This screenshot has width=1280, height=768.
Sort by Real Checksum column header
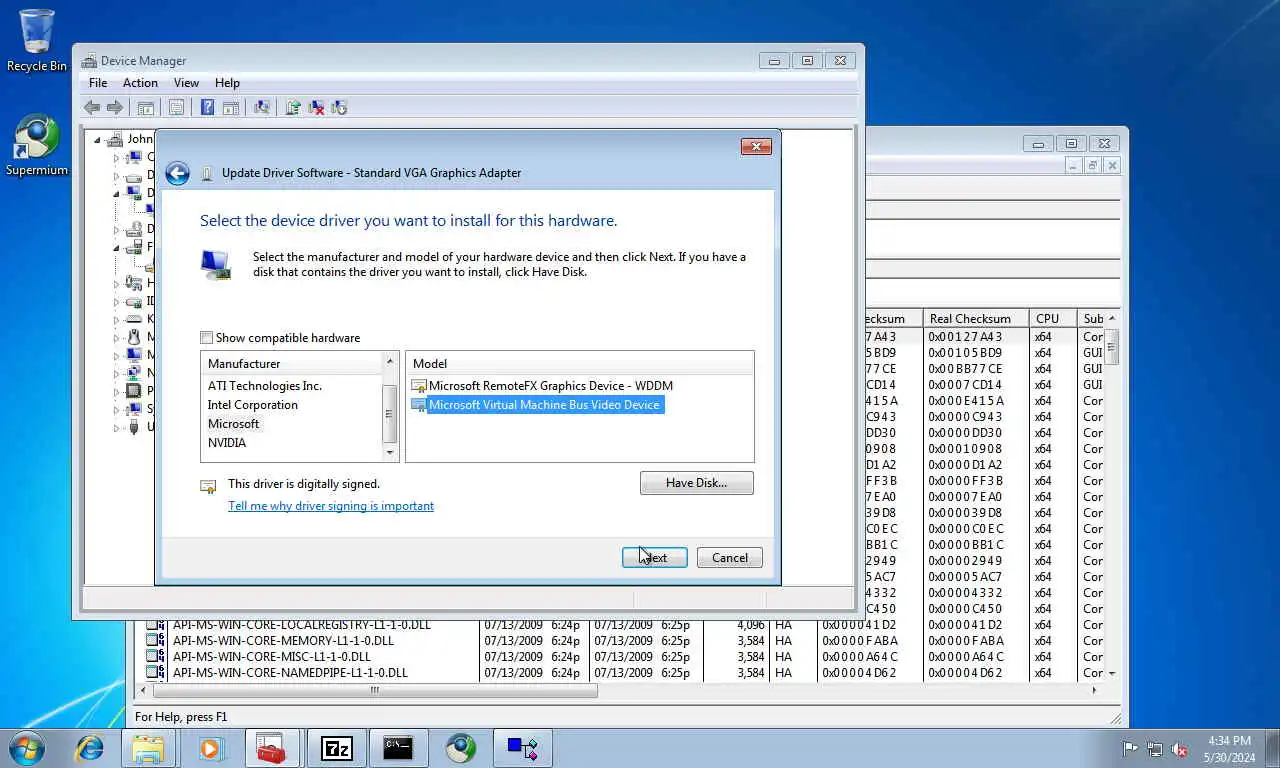974,319
